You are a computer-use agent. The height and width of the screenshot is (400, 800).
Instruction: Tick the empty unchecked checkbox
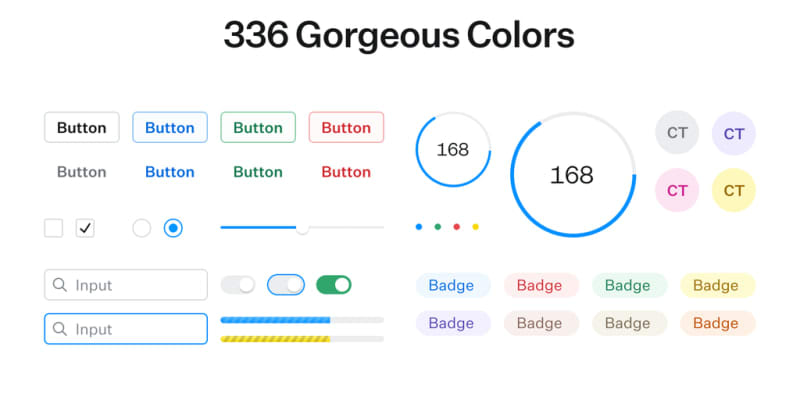click(53, 228)
